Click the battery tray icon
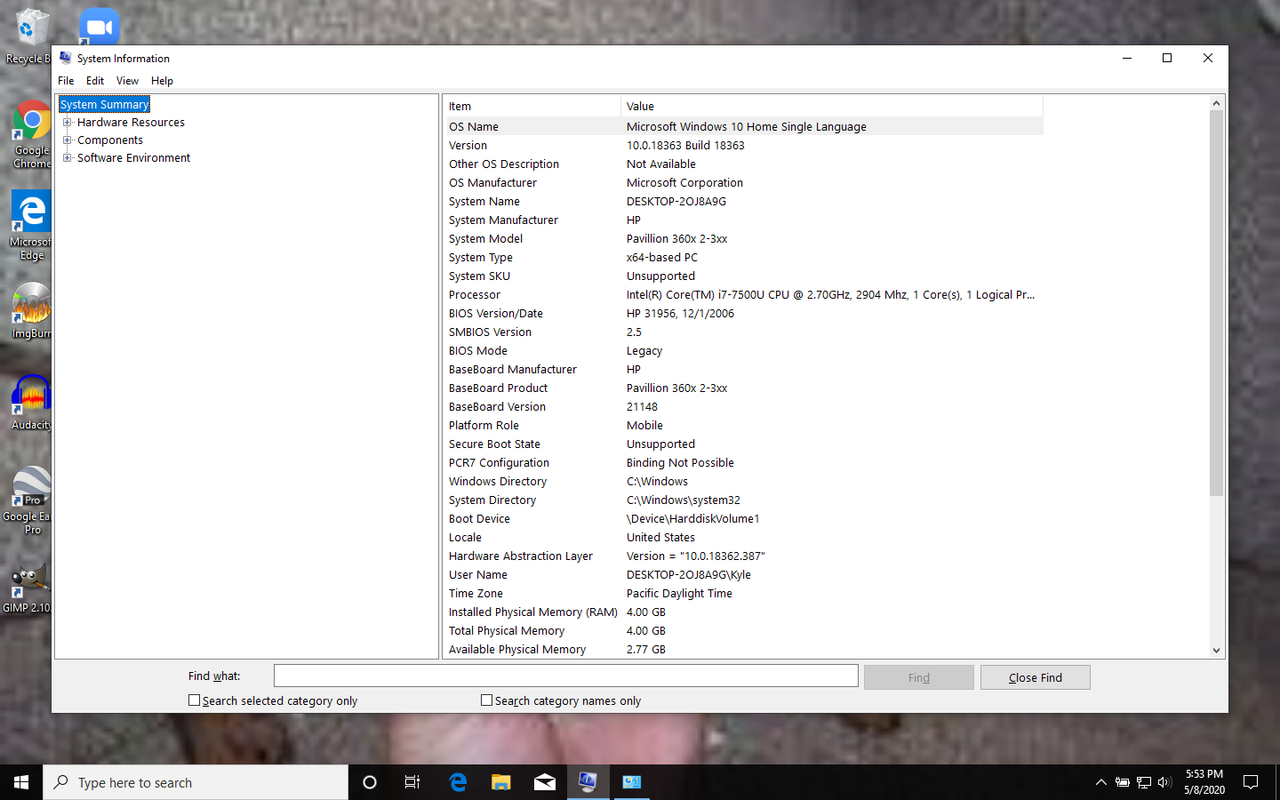This screenshot has height=800, width=1280. click(1123, 782)
